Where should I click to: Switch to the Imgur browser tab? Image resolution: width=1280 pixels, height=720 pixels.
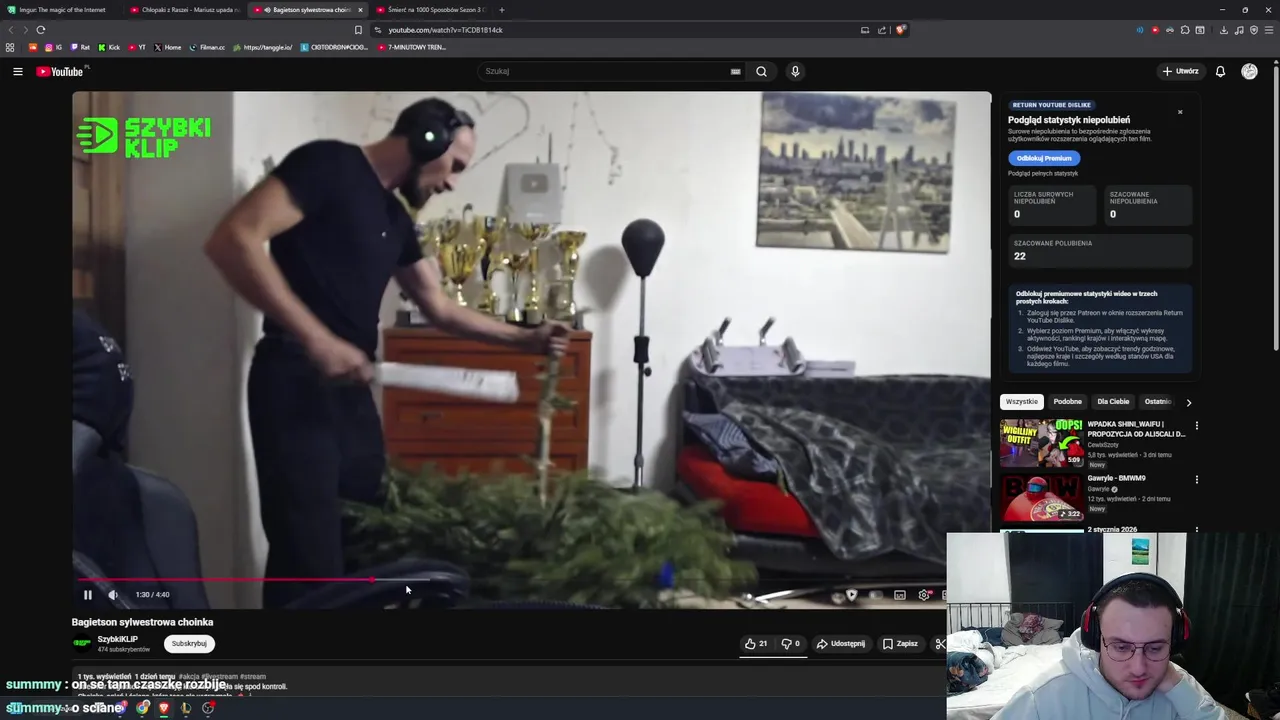click(60, 10)
